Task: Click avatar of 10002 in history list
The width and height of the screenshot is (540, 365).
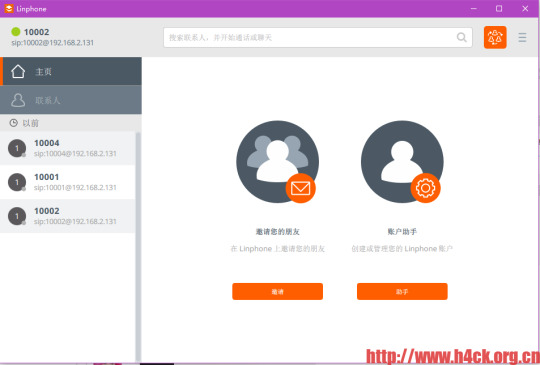Action: (x=17, y=216)
